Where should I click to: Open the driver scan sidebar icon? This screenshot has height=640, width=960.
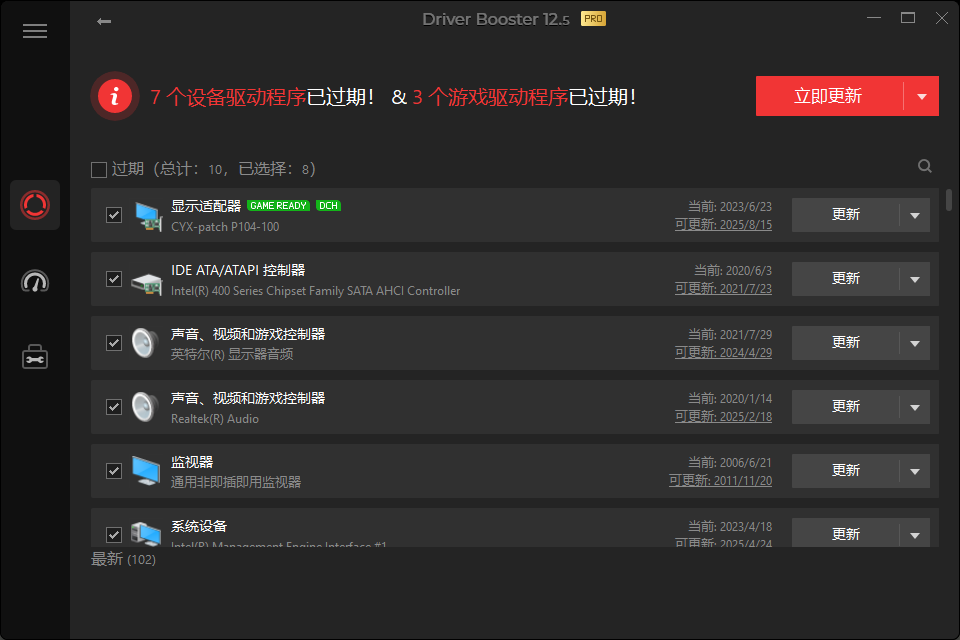(x=35, y=205)
